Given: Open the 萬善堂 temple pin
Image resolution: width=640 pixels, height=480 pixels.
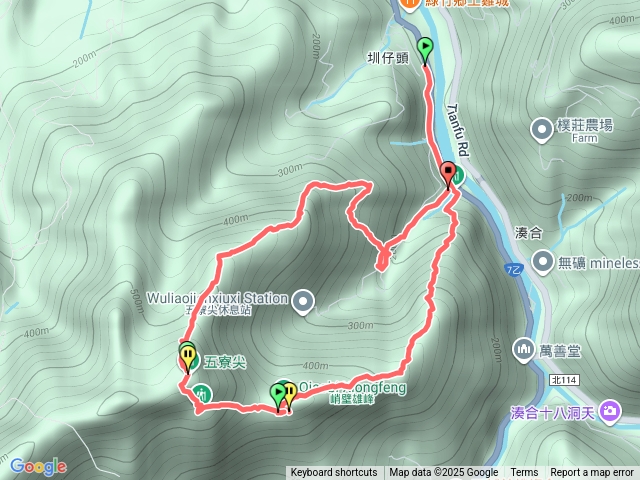Looking at the screenshot, I should (524, 350).
